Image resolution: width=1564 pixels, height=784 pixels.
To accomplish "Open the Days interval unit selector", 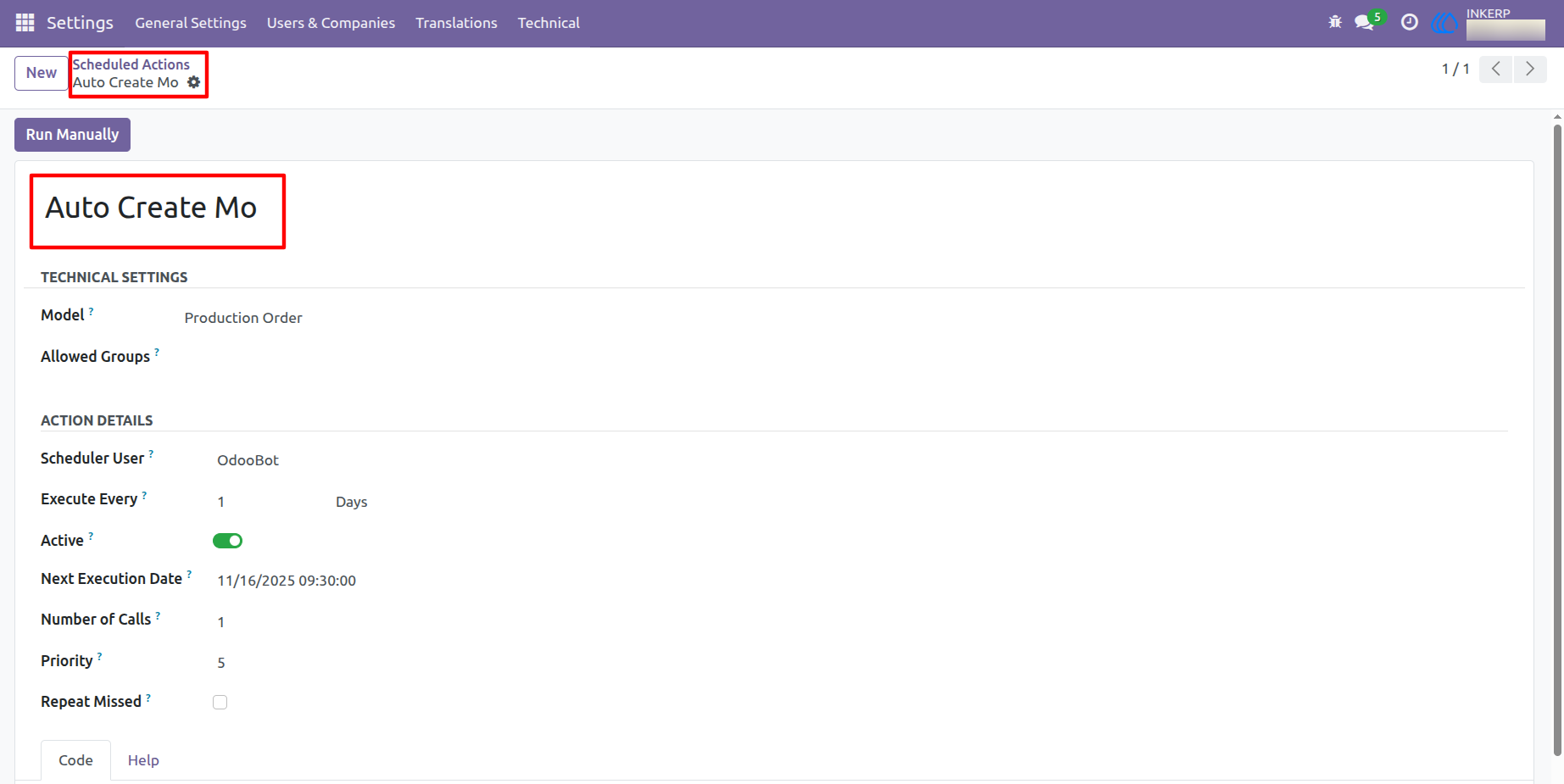I will click(352, 502).
